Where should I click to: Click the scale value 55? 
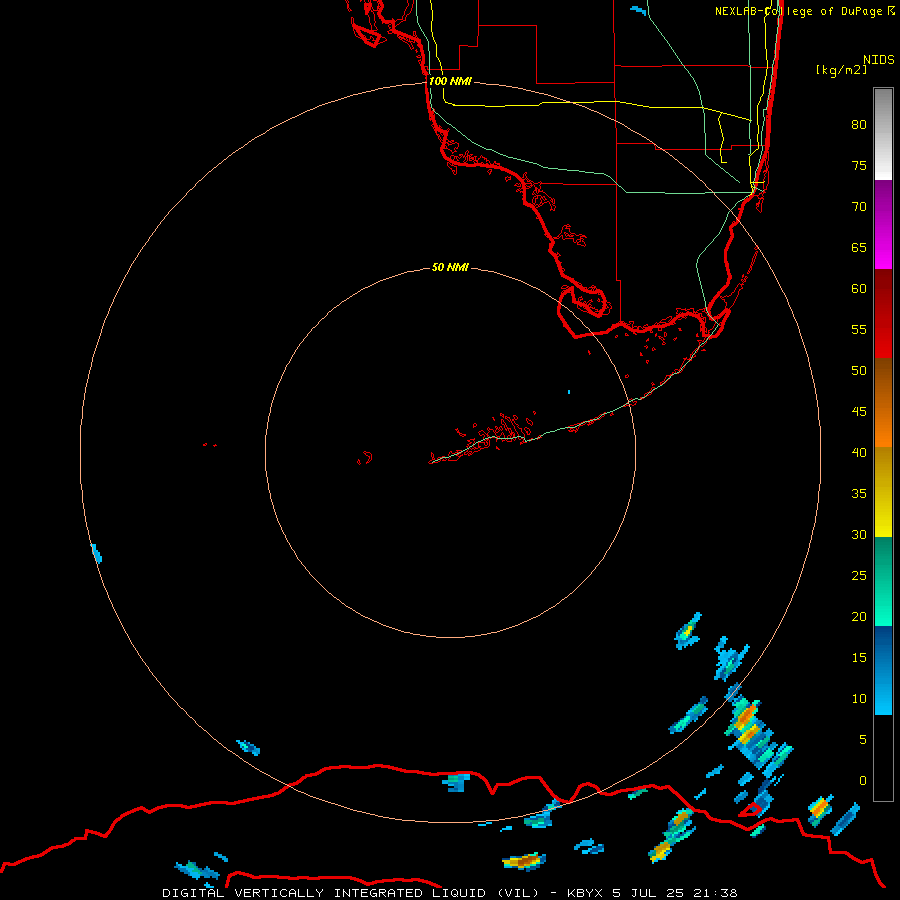click(x=859, y=329)
